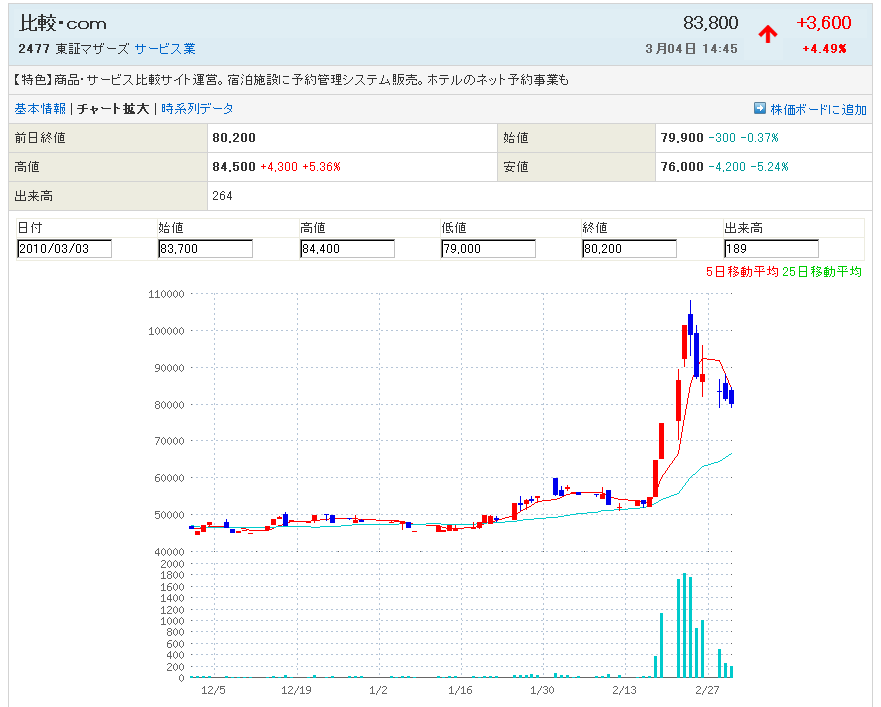Image resolution: width=881 pixels, height=707 pixels.
Task: Focus the 始値 field showing 83,700
Action: (x=205, y=249)
